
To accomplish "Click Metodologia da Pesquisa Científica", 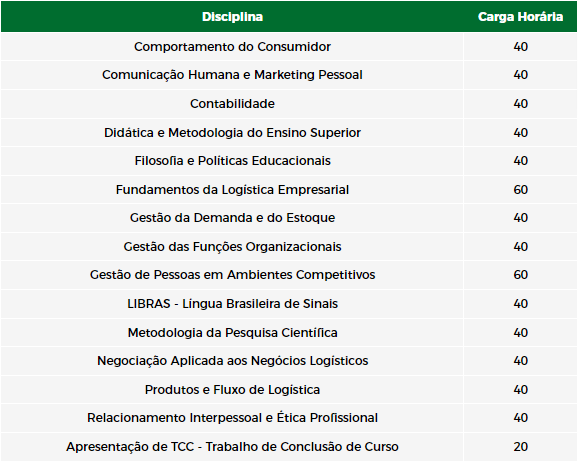I will [x=232, y=333].
